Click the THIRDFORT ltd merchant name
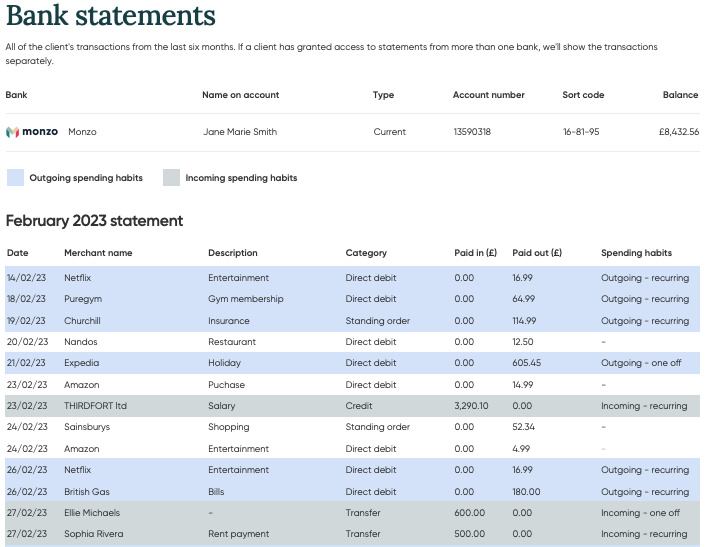The image size is (707, 547). [x=95, y=406]
